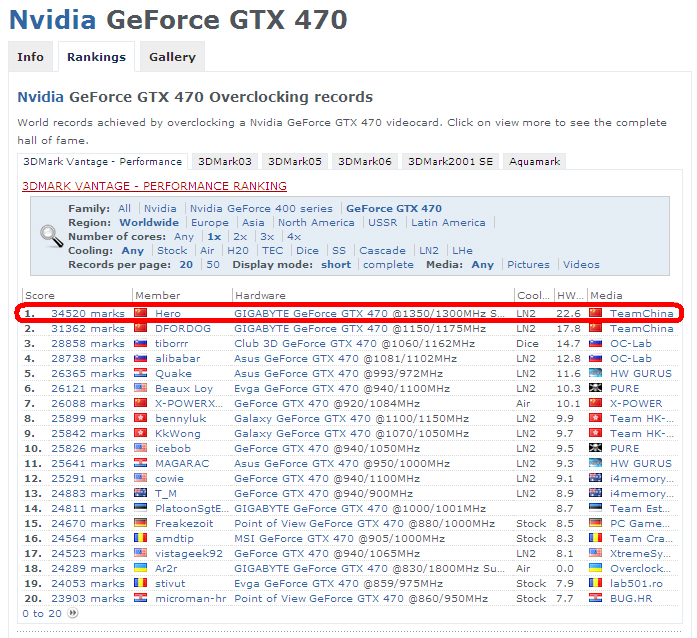
Task: Filter region by North America
Action: [316, 222]
